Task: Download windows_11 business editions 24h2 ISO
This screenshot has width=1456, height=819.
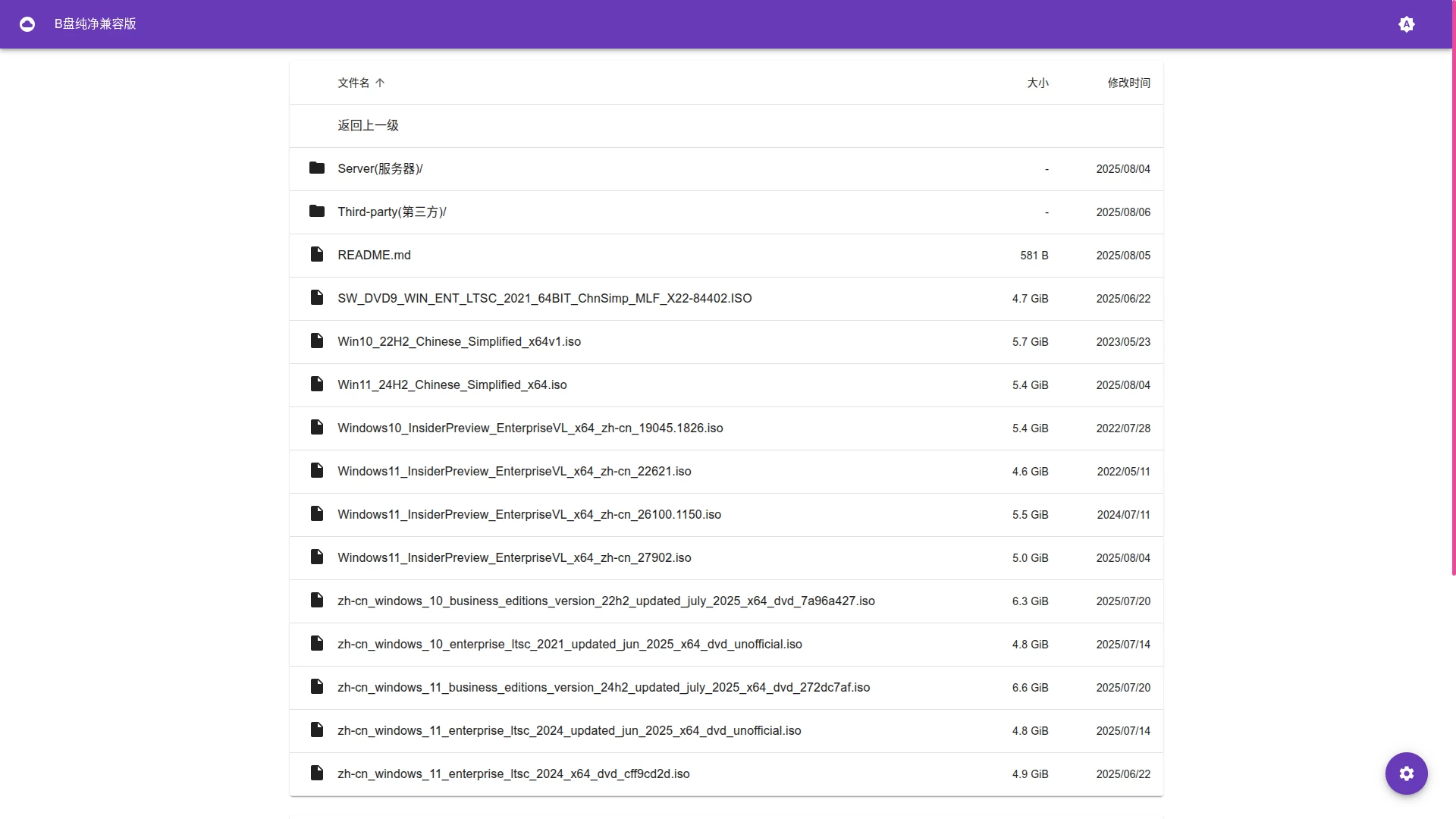Action: [x=604, y=687]
